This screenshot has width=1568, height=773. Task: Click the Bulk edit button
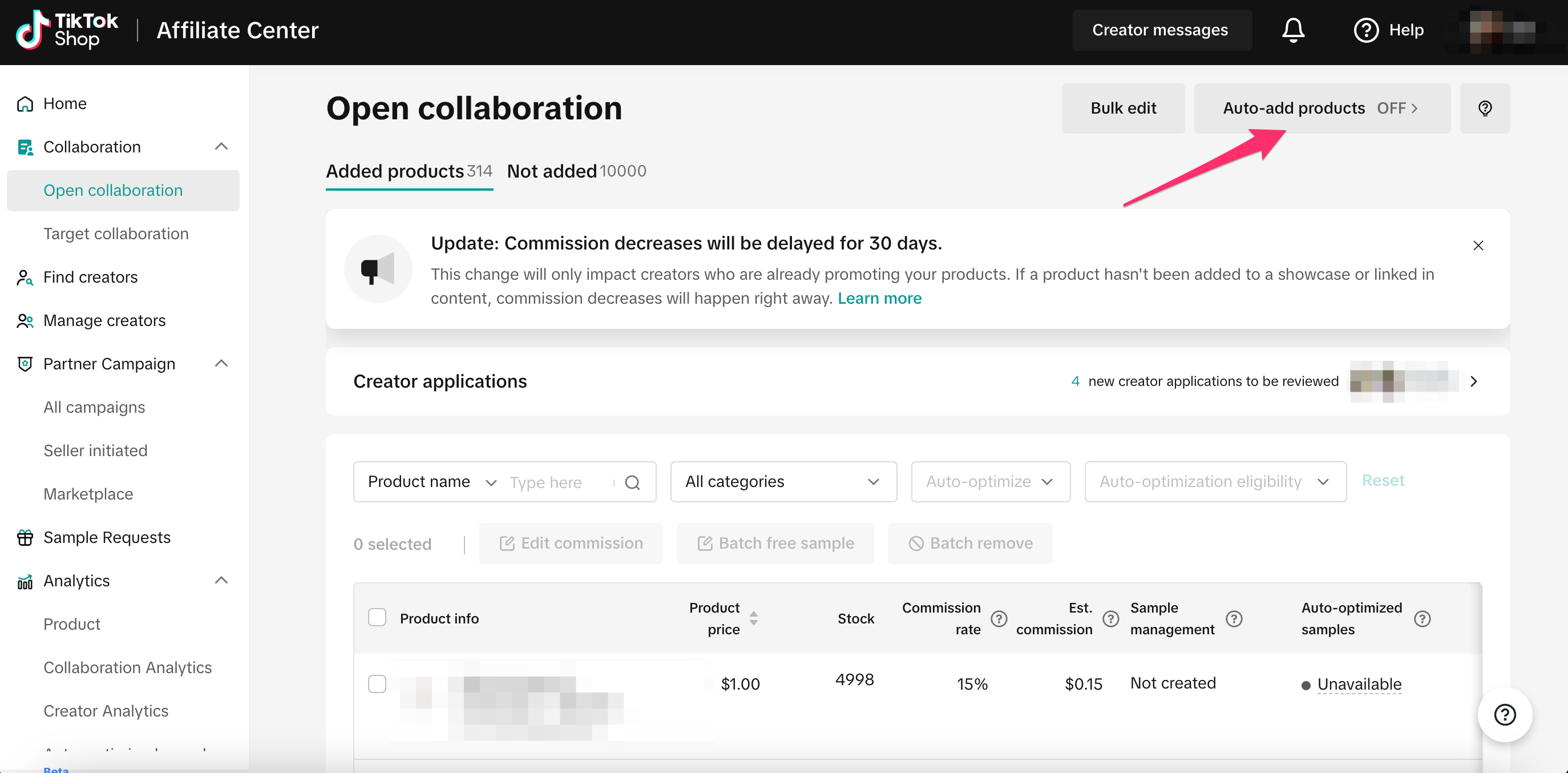[1122, 108]
